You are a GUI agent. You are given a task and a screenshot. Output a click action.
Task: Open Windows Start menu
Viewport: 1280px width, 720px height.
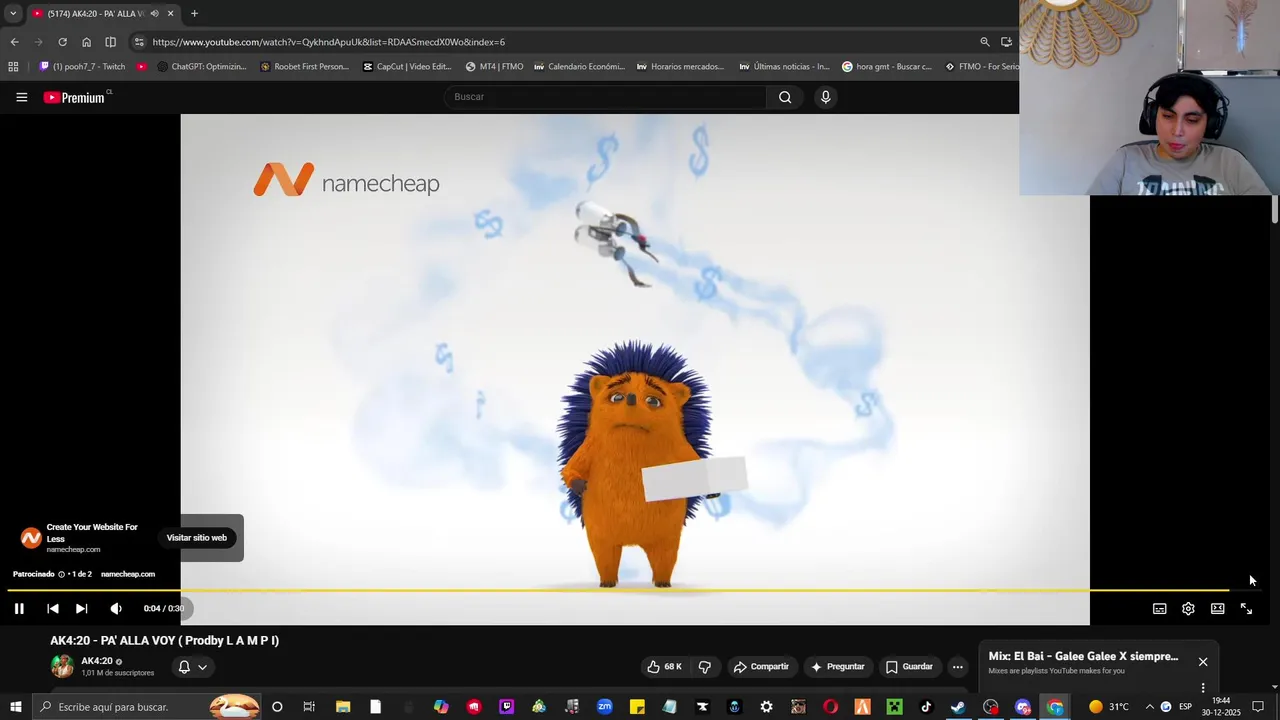click(x=16, y=707)
